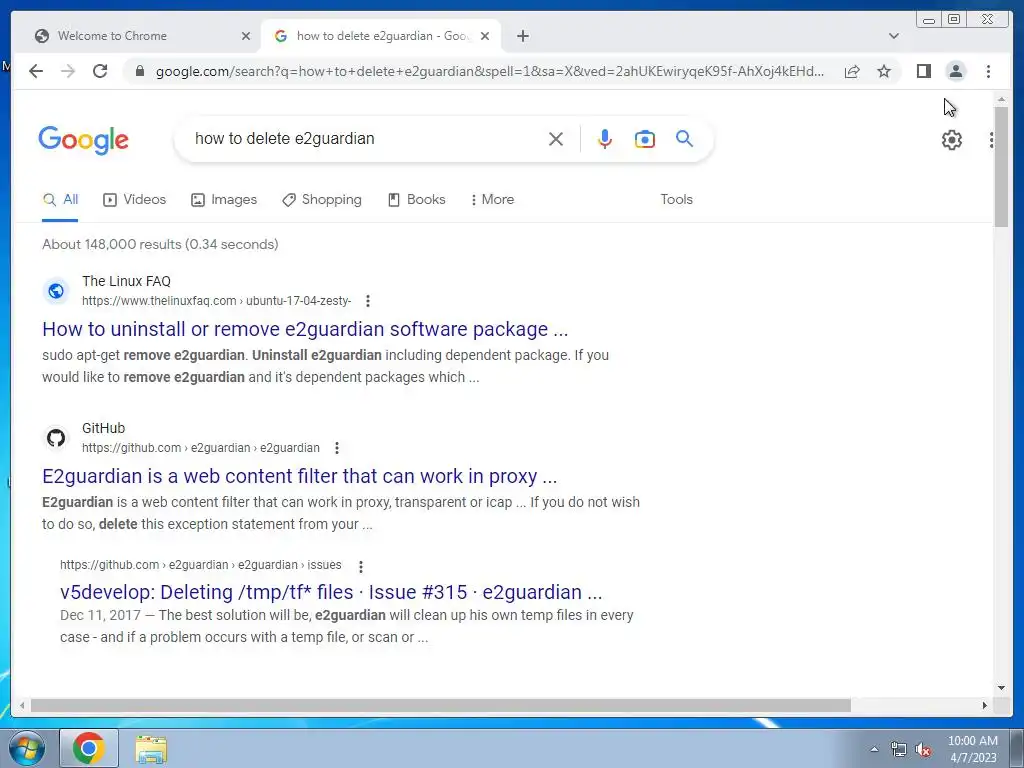Click thelinuxfaq.com URL breadcrumb
Screen dimensions: 1024x768
pyautogui.click(x=216, y=301)
